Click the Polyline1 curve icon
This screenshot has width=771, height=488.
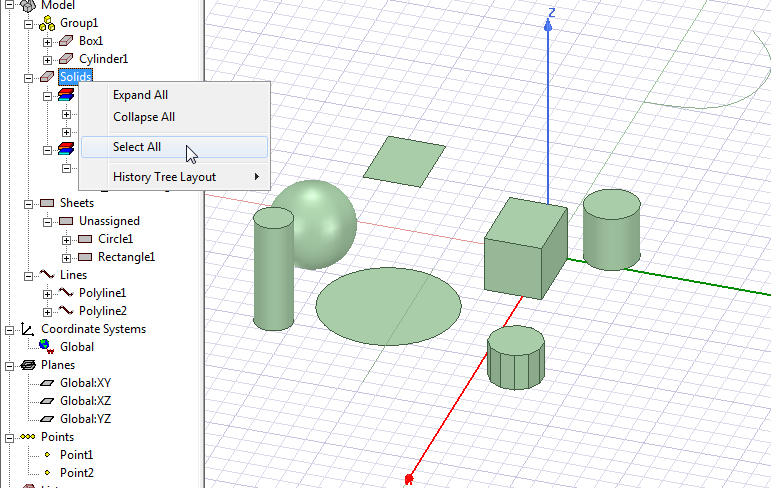coord(66,293)
